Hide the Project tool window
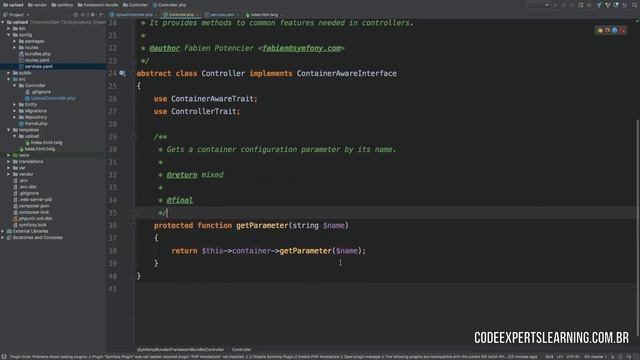640x360 pixels. coord(101,15)
